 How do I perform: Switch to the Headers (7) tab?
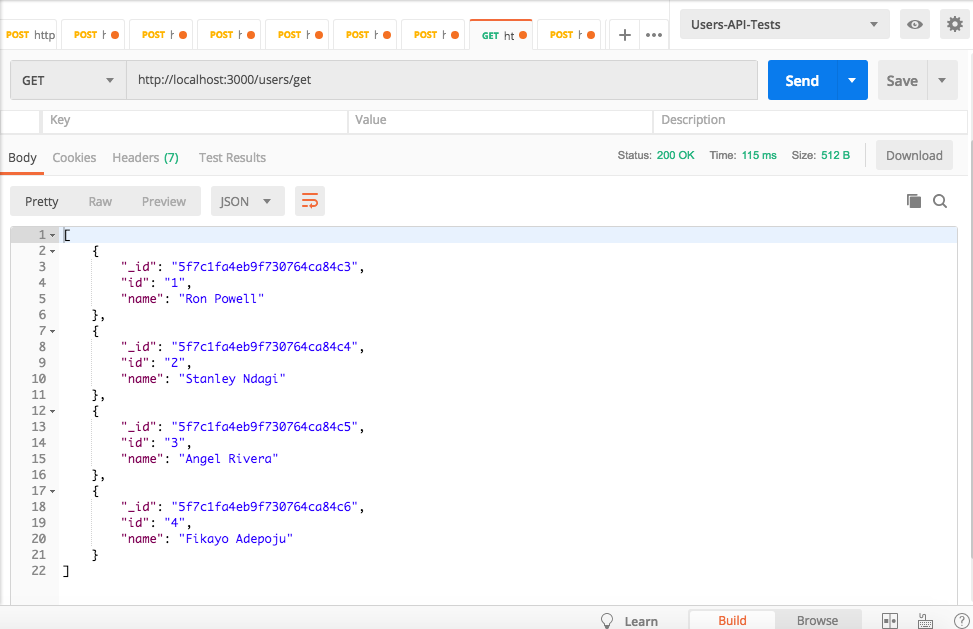tap(144, 157)
